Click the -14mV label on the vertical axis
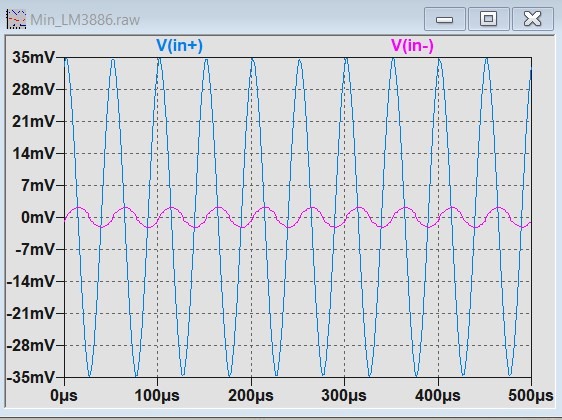562x420 pixels. click(31, 281)
